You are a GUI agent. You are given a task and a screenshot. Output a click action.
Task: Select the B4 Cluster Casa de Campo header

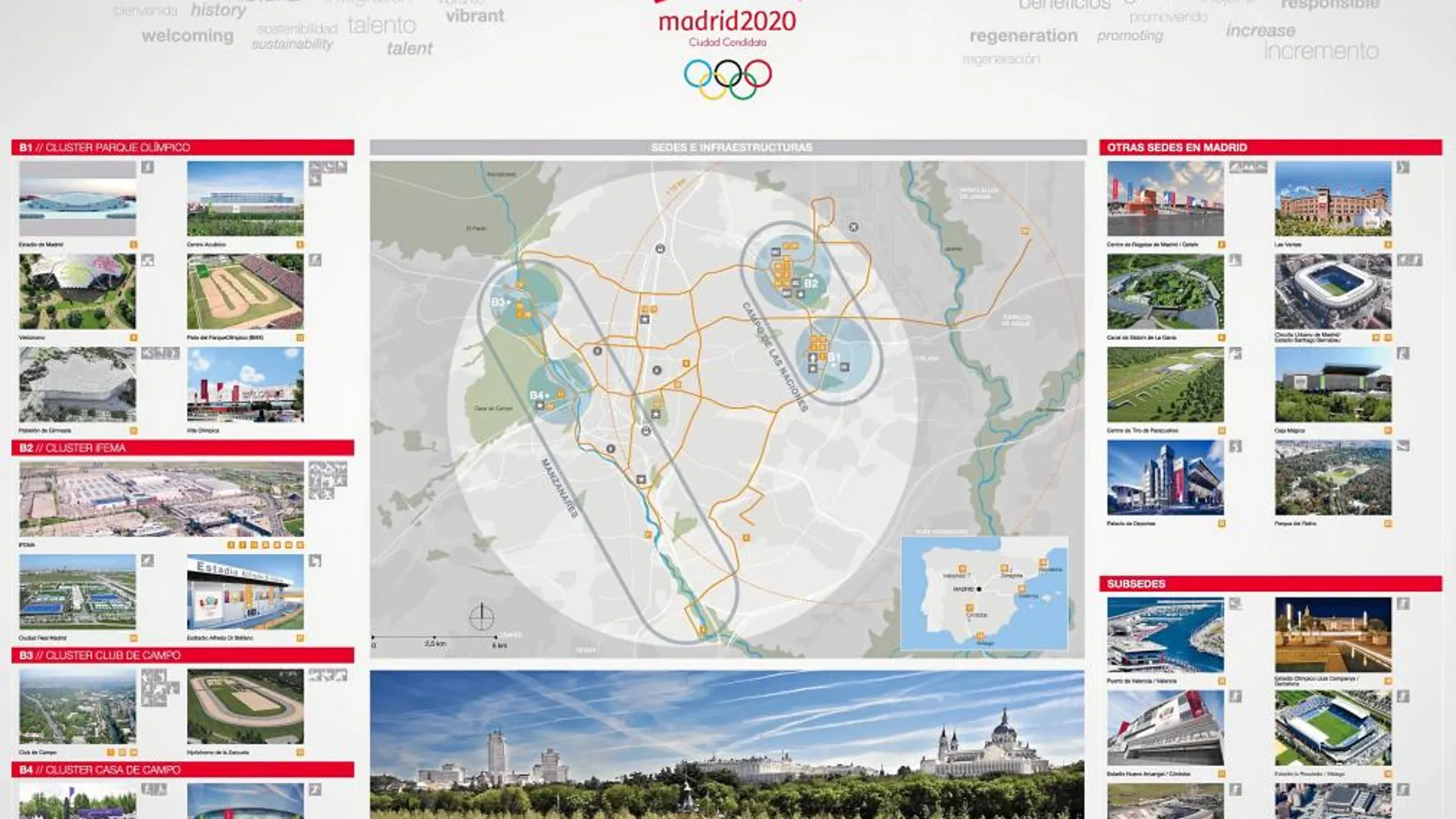click(x=182, y=769)
